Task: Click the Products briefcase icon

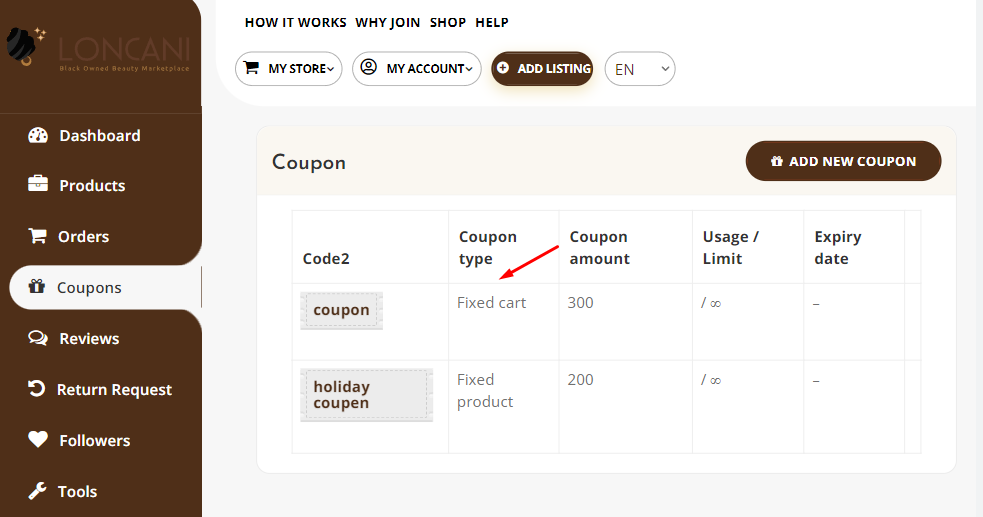Action: pyautogui.click(x=38, y=185)
